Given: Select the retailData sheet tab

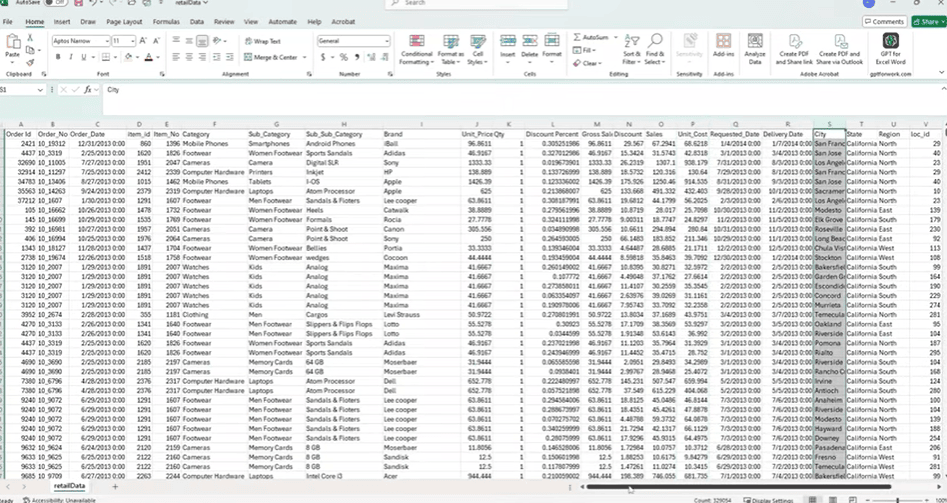Looking at the screenshot, I should click(69, 486).
